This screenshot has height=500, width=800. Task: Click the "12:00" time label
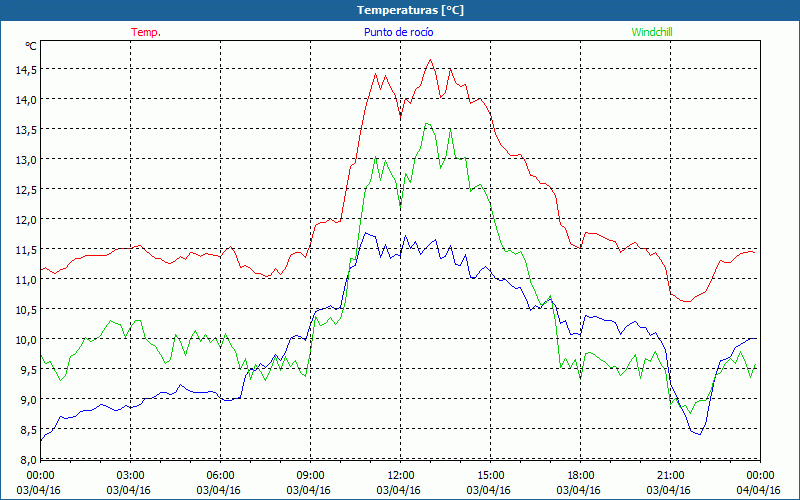click(x=401, y=476)
